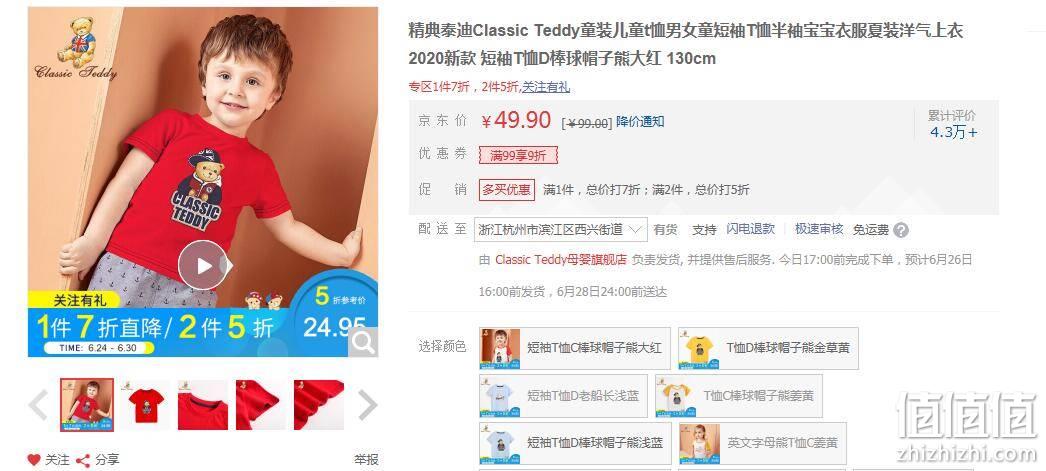This screenshot has width=1046, height=471.
Task: Pick the 英文字母熊T恤C姜黄 variant
Action: pyautogui.click(x=762, y=443)
